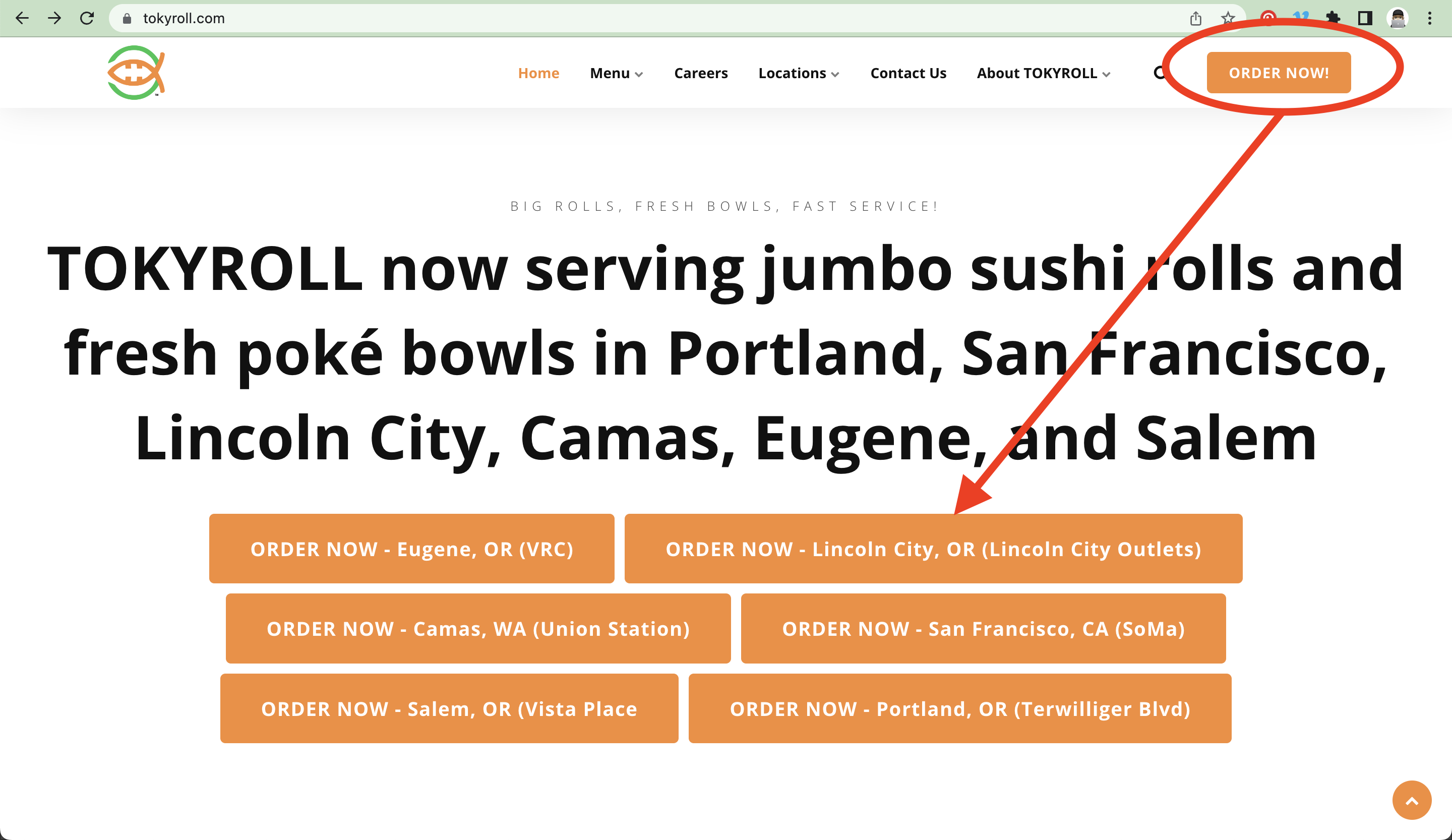
Task: Click the TOKYROLL fish logo
Action: [x=136, y=73]
